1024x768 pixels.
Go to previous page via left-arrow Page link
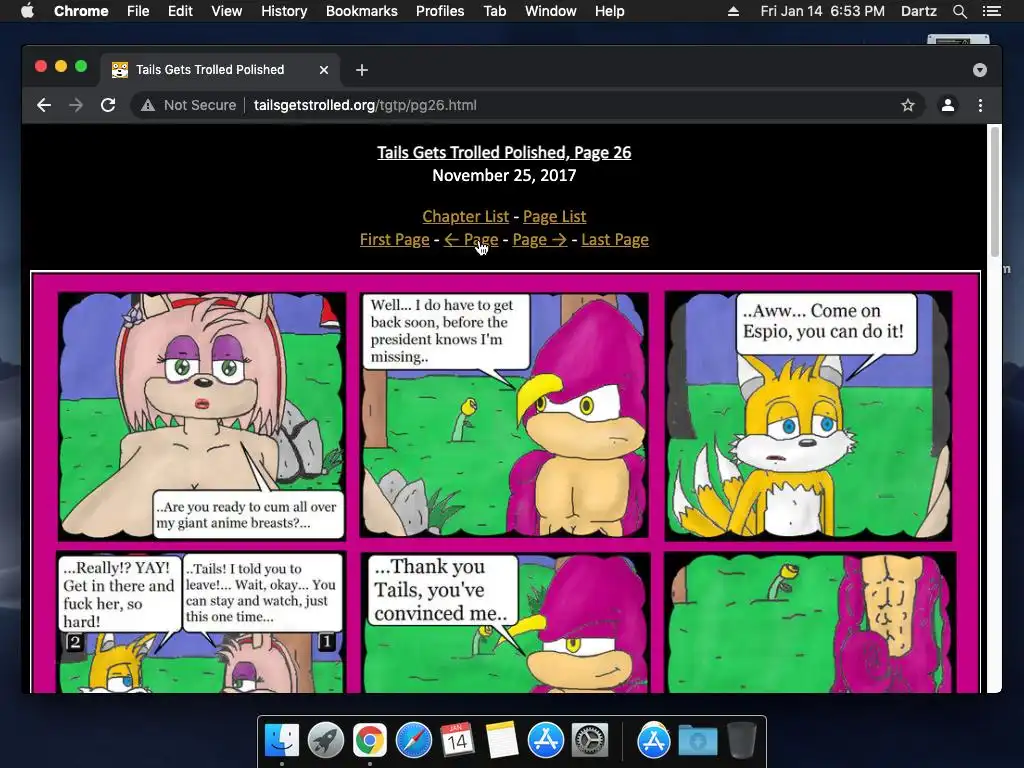pyautogui.click(x=471, y=240)
